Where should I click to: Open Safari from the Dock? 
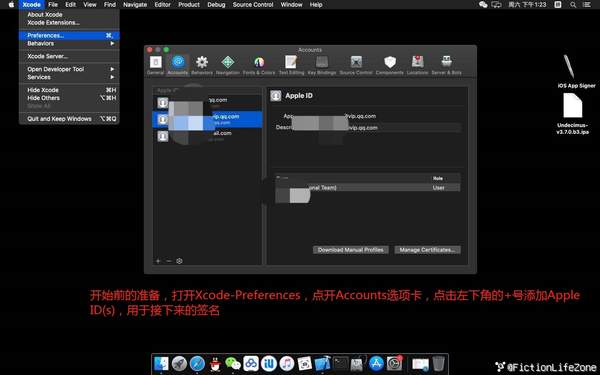tap(197, 364)
